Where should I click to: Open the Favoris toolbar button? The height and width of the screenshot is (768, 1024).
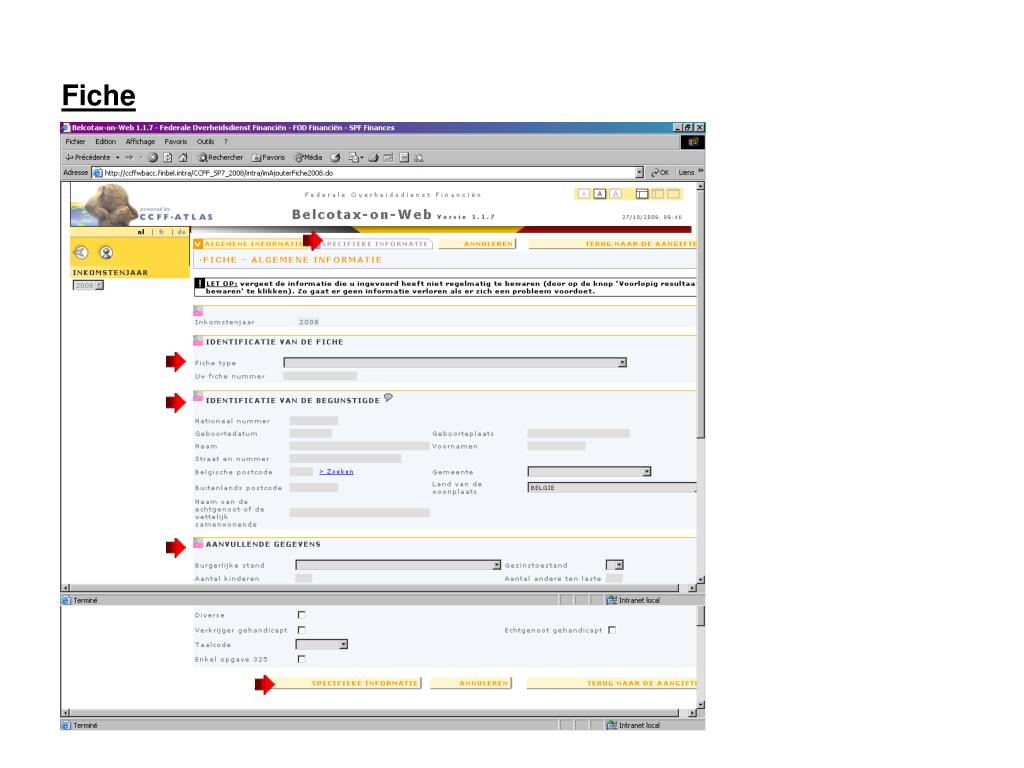click(268, 157)
